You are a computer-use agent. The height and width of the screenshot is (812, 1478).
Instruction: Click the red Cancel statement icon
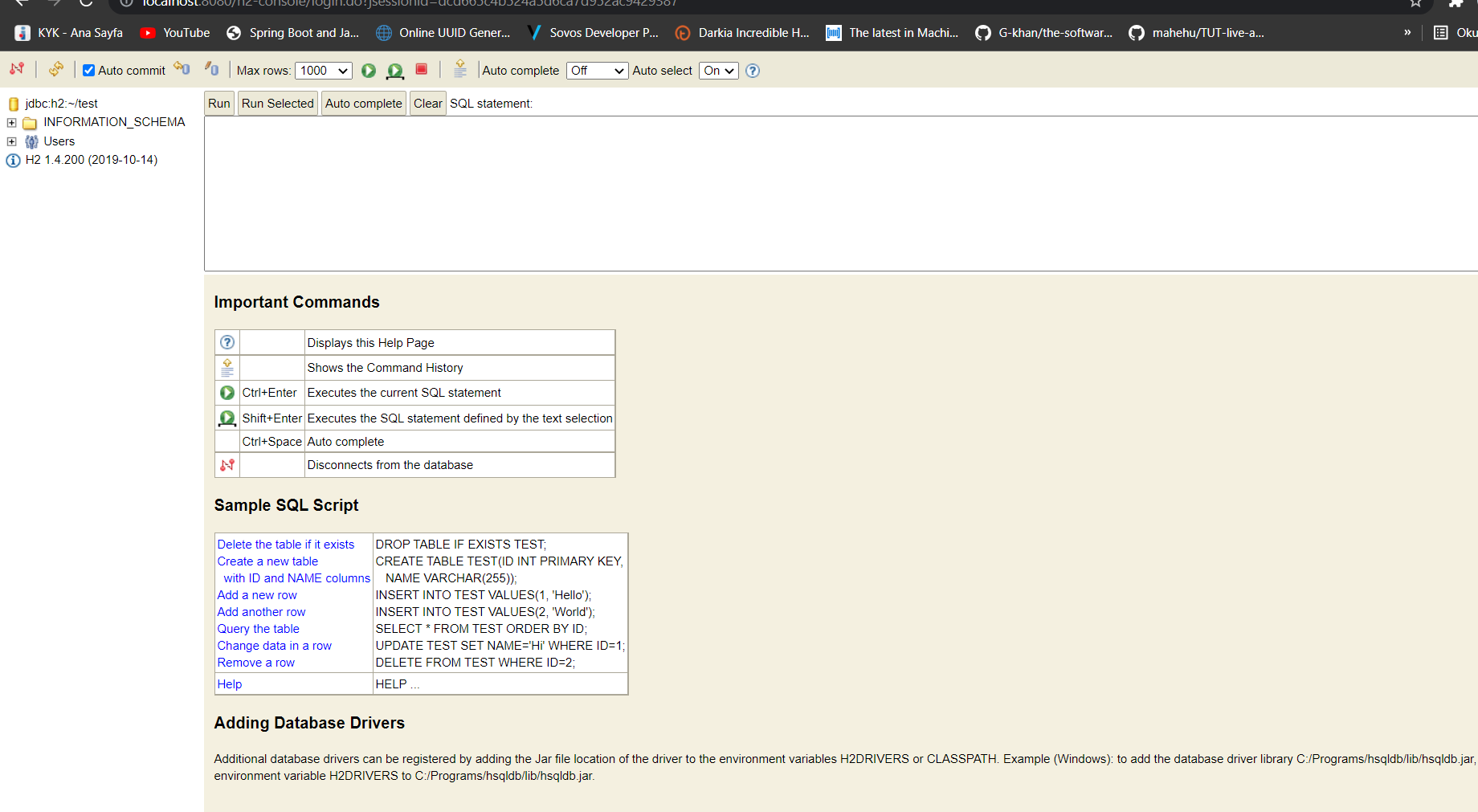[x=421, y=71]
